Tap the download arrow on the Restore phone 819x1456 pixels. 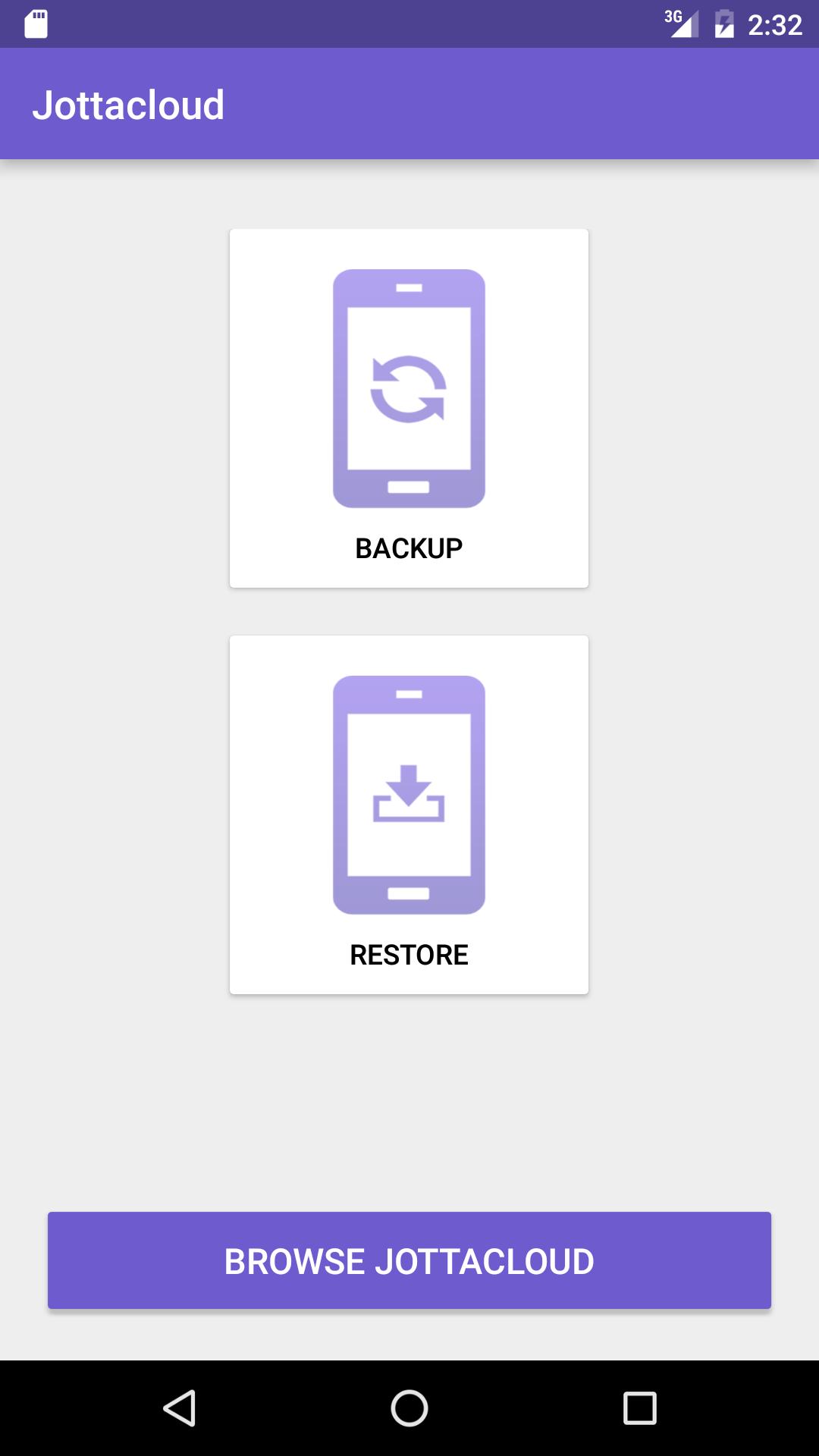click(409, 793)
